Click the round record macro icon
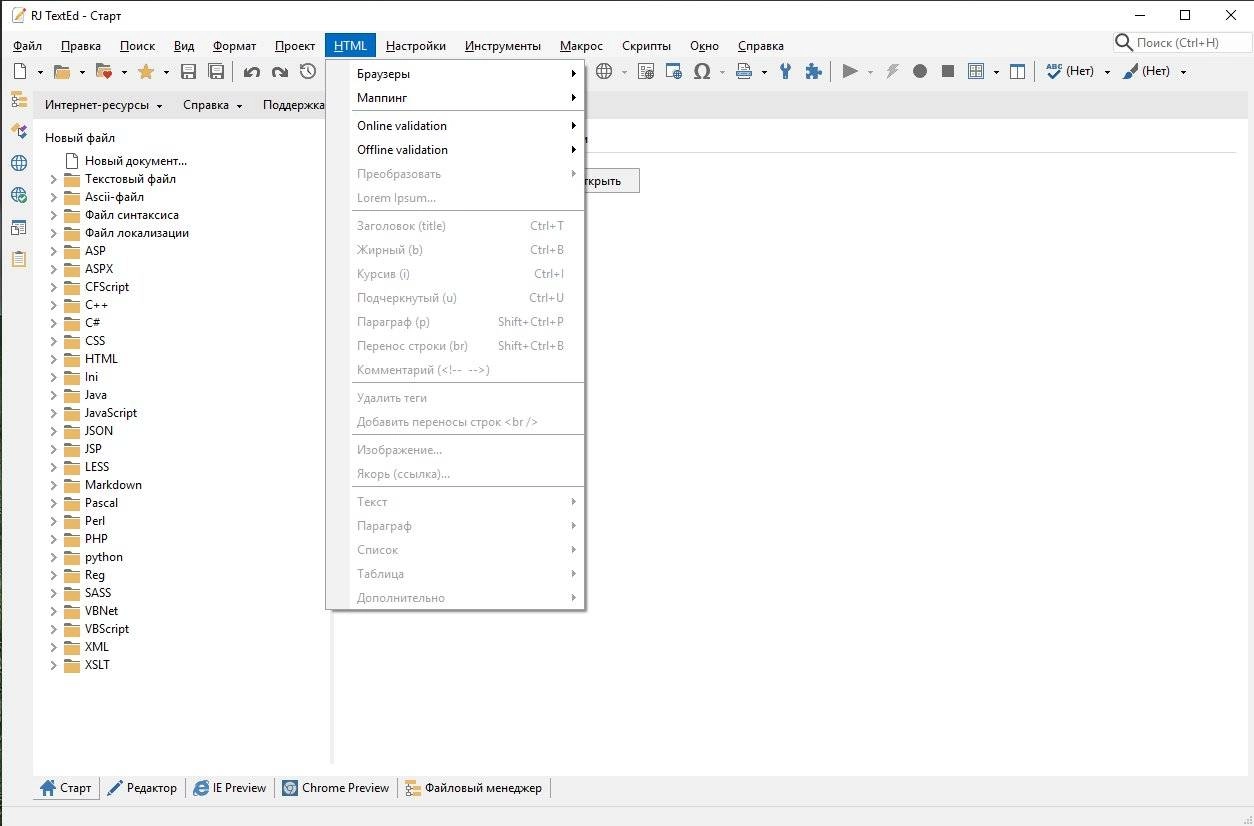 coord(920,71)
